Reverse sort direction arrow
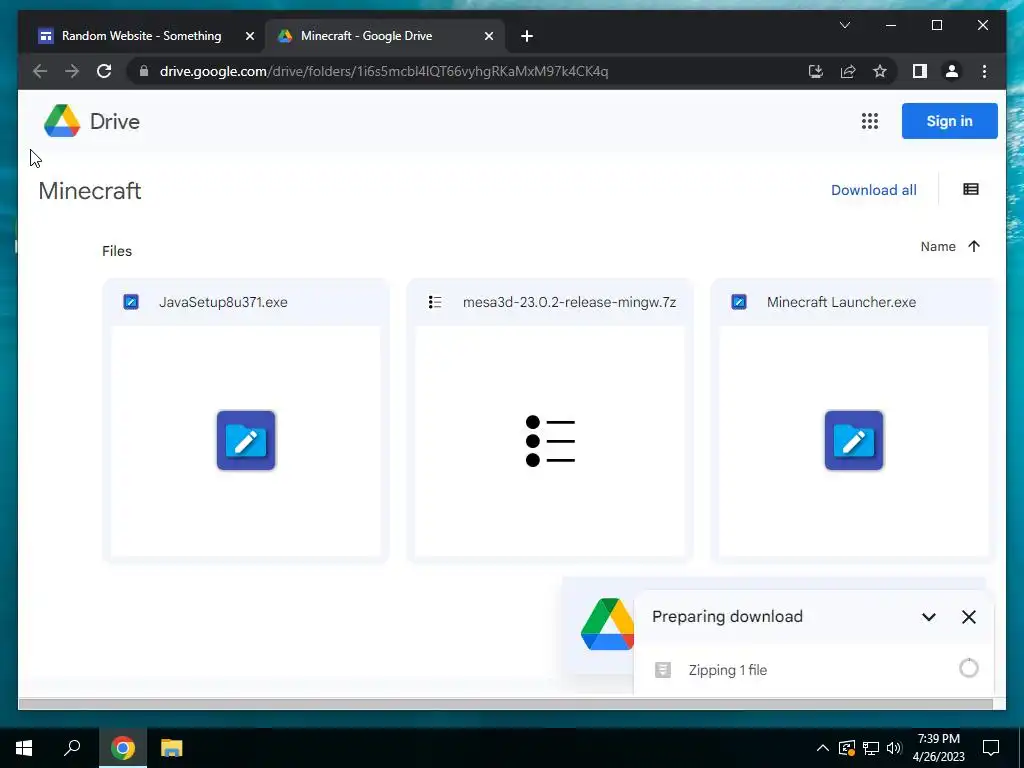The image size is (1024, 768). tap(974, 246)
